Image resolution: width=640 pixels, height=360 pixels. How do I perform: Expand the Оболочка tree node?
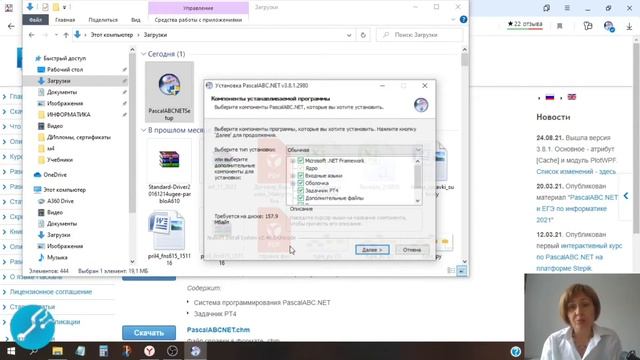(293, 183)
